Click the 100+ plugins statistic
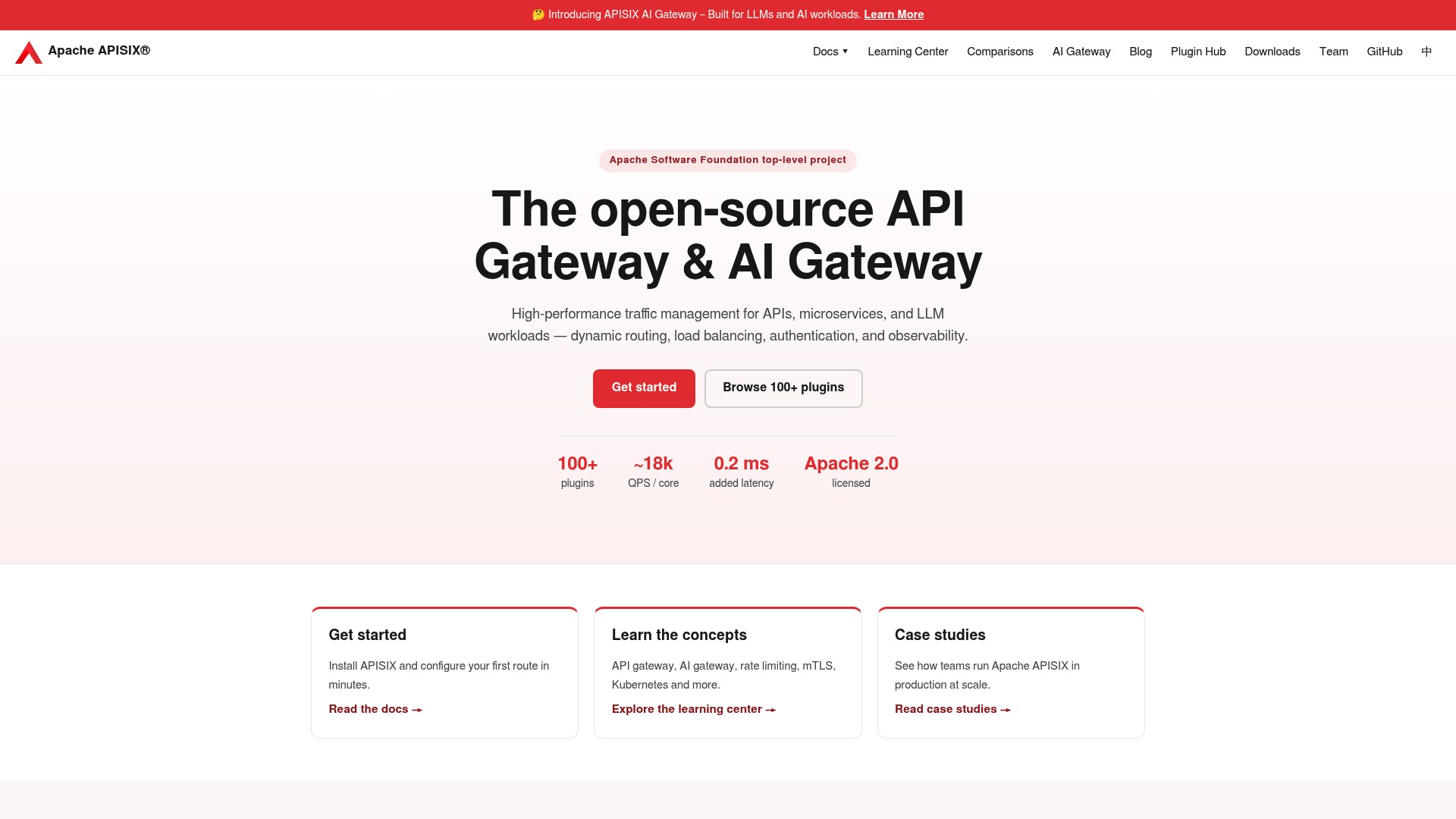This screenshot has width=1456, height=819. tap(578, 472)
